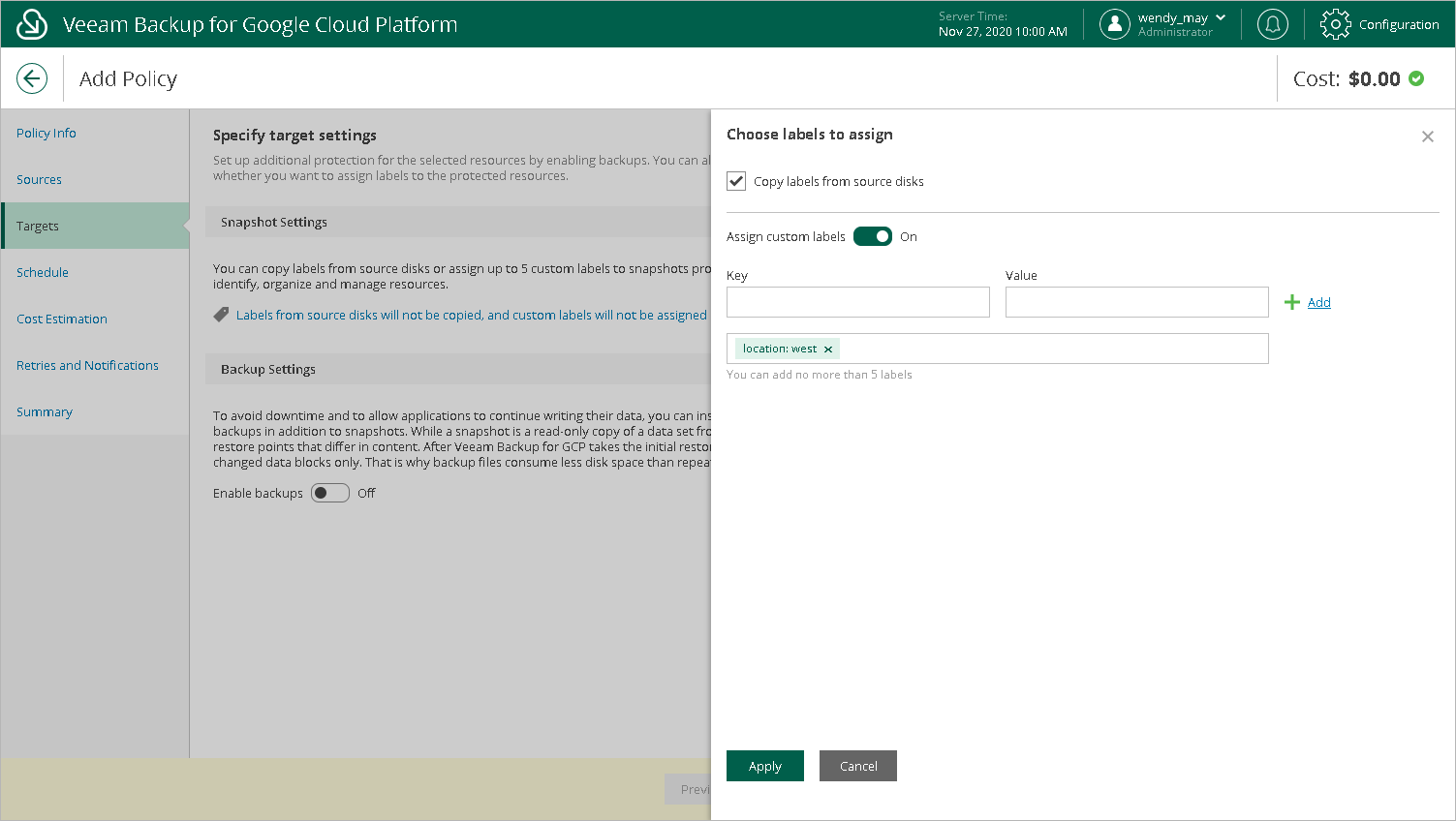Screen dimensions: 1456x821
Task: Focus the Value input field
Action: (1137, 302)
